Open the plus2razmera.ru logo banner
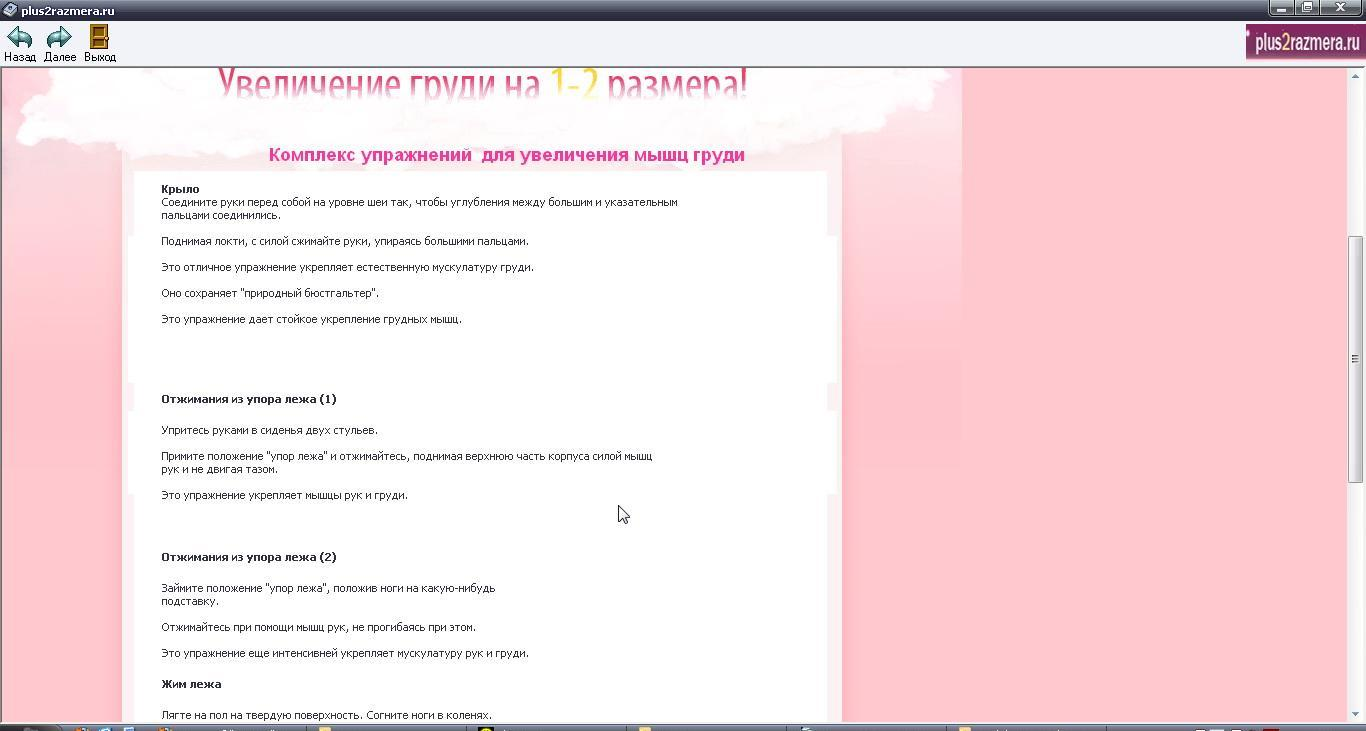 coord(1304,42)
